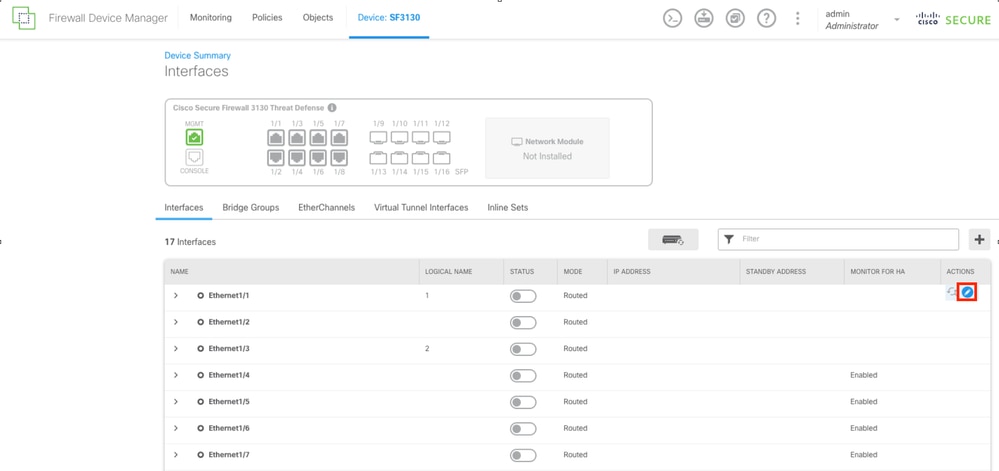Open the three-dot more options menu
The height and width of the screenshot is (471, 999).
pos(797,18)
